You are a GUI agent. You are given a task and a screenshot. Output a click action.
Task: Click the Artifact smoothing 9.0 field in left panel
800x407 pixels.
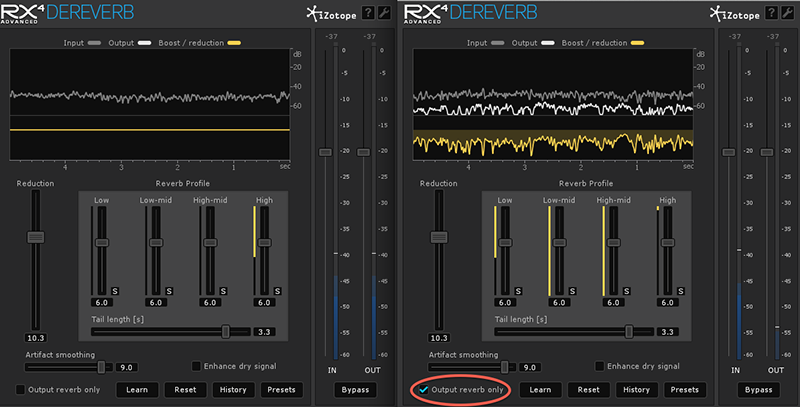tap(128, 368)
